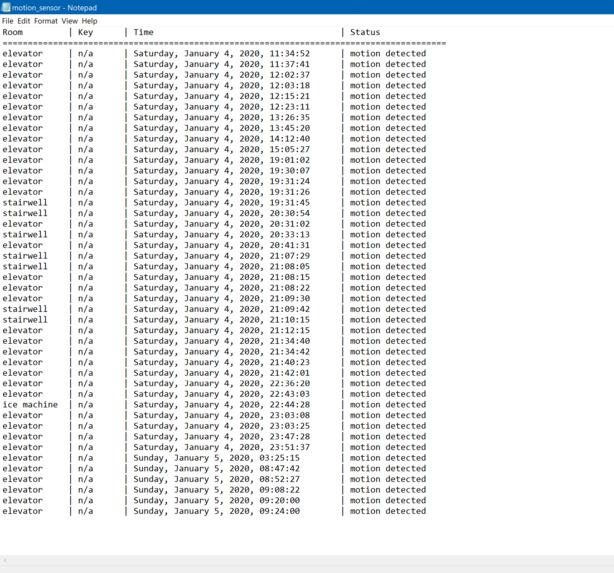This screenshot has height=573, width=614.
Task: Open the View menu
Action: click(x=69, y=21)
